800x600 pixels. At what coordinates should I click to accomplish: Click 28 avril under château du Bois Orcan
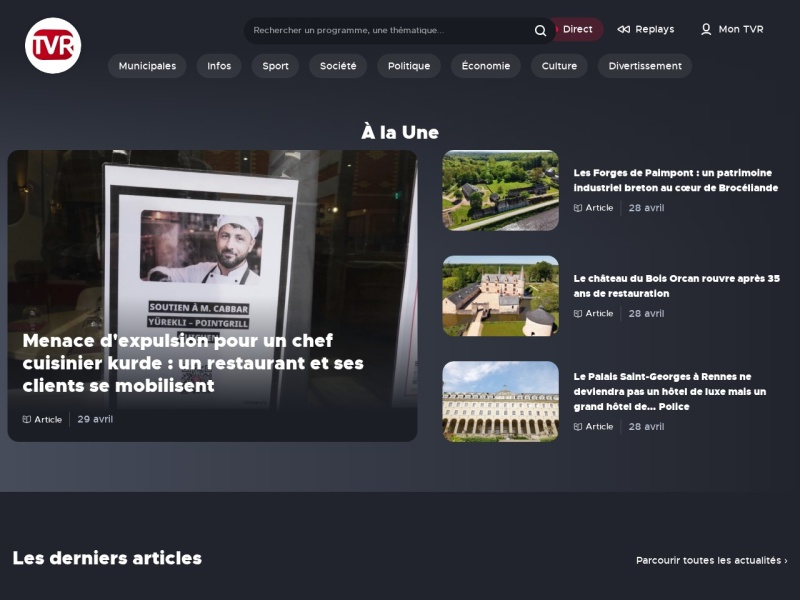(646, 314)
